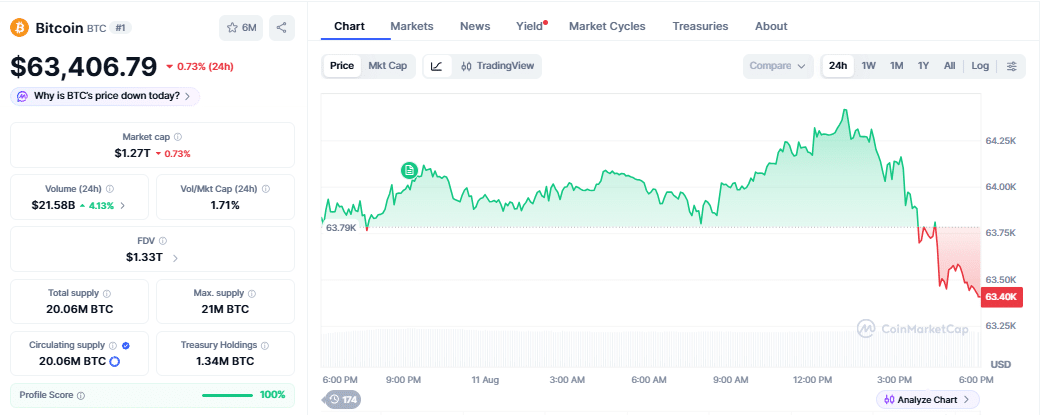Open chart settings sliders icon
This screenshot has width=1040, height=415.
pos(1011,66)
